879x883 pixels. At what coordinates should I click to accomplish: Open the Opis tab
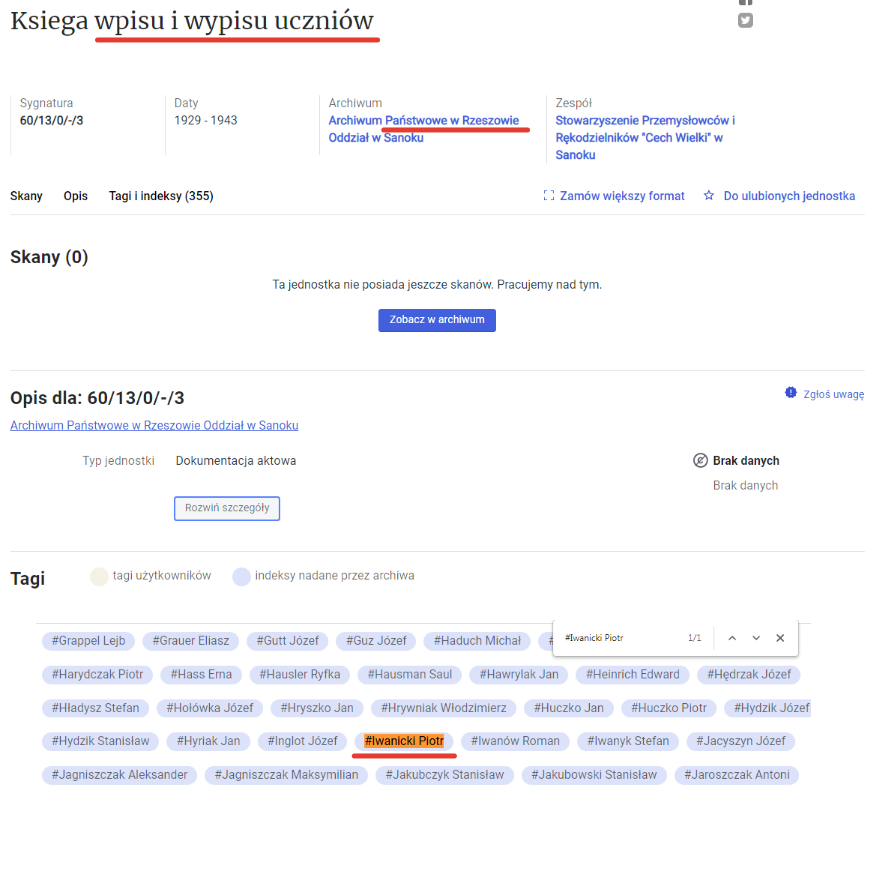coord(76,196)
